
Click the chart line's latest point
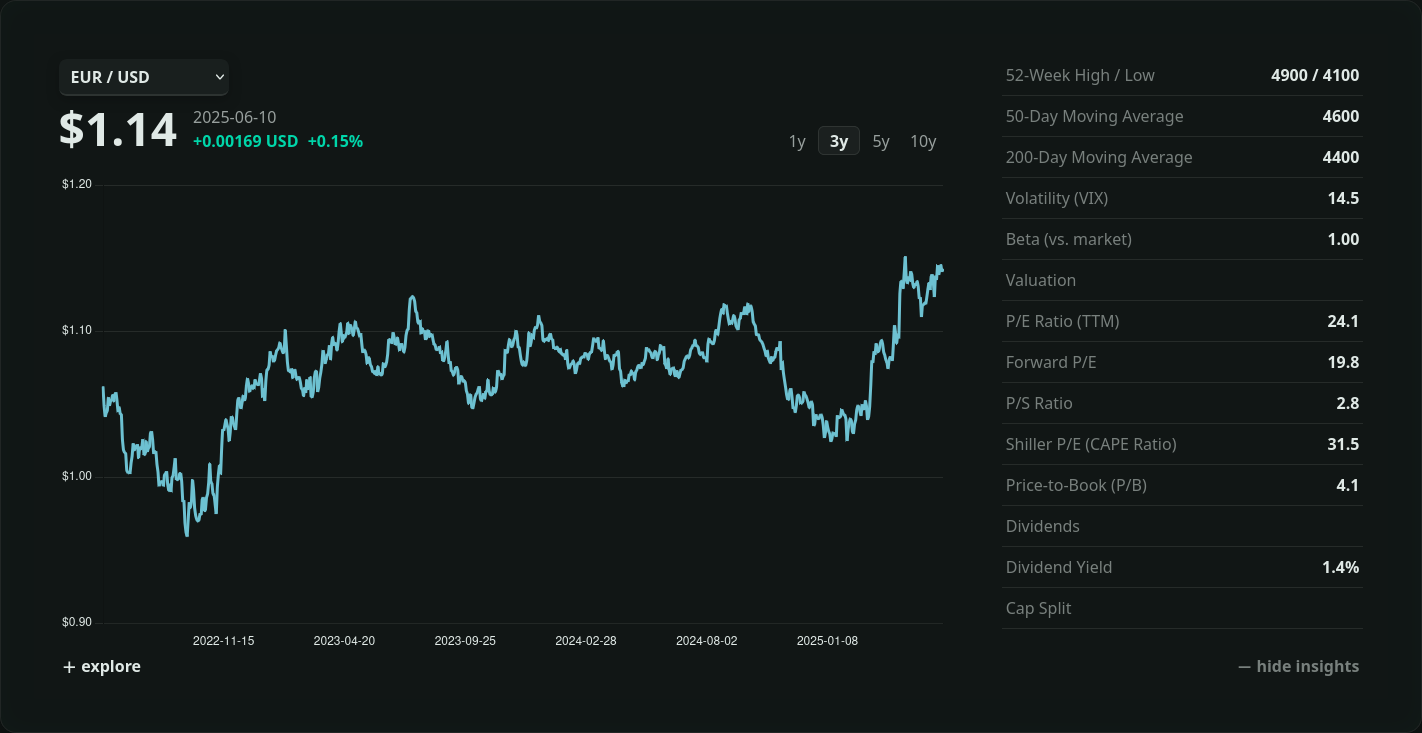[942, 270]
